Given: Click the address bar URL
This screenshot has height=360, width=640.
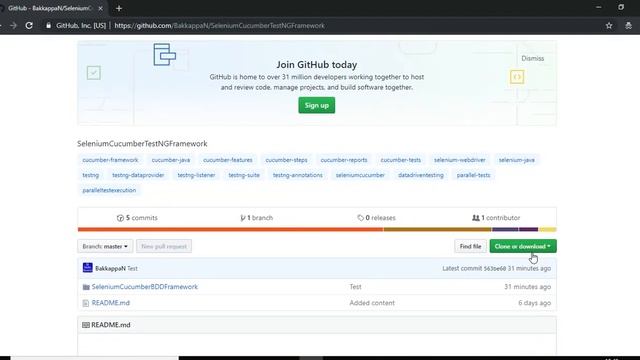Looking at the screenshot, I should tap(219, 25).
